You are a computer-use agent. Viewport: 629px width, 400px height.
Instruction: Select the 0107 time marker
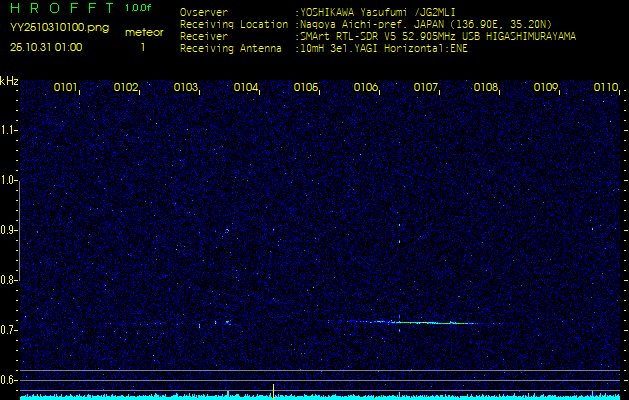(x=426, y=88)
